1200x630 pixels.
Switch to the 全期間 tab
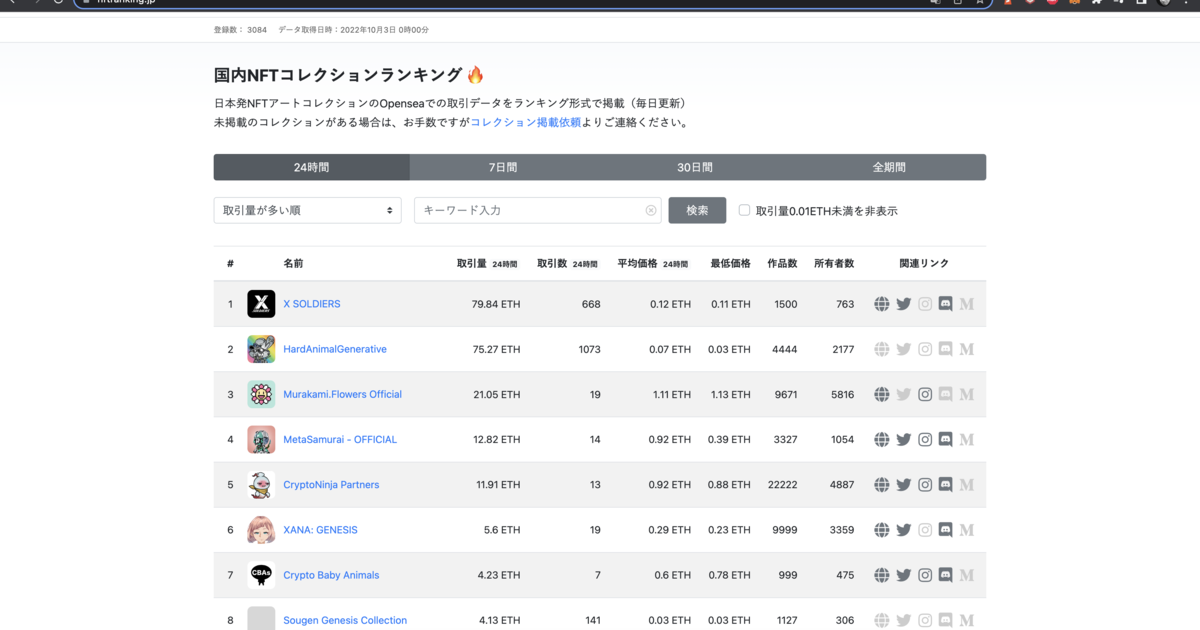888,167
